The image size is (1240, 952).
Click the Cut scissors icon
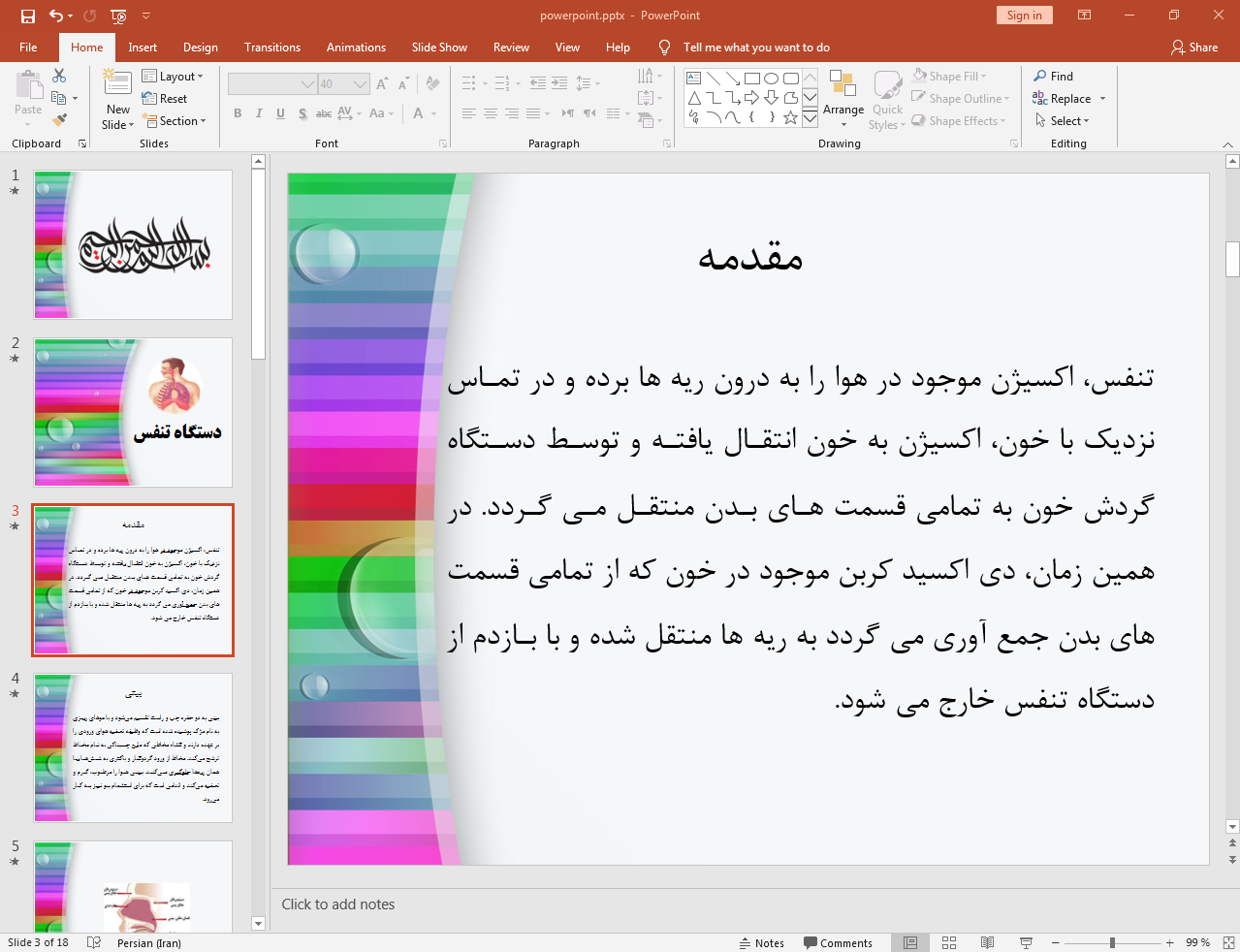point(59,76)
